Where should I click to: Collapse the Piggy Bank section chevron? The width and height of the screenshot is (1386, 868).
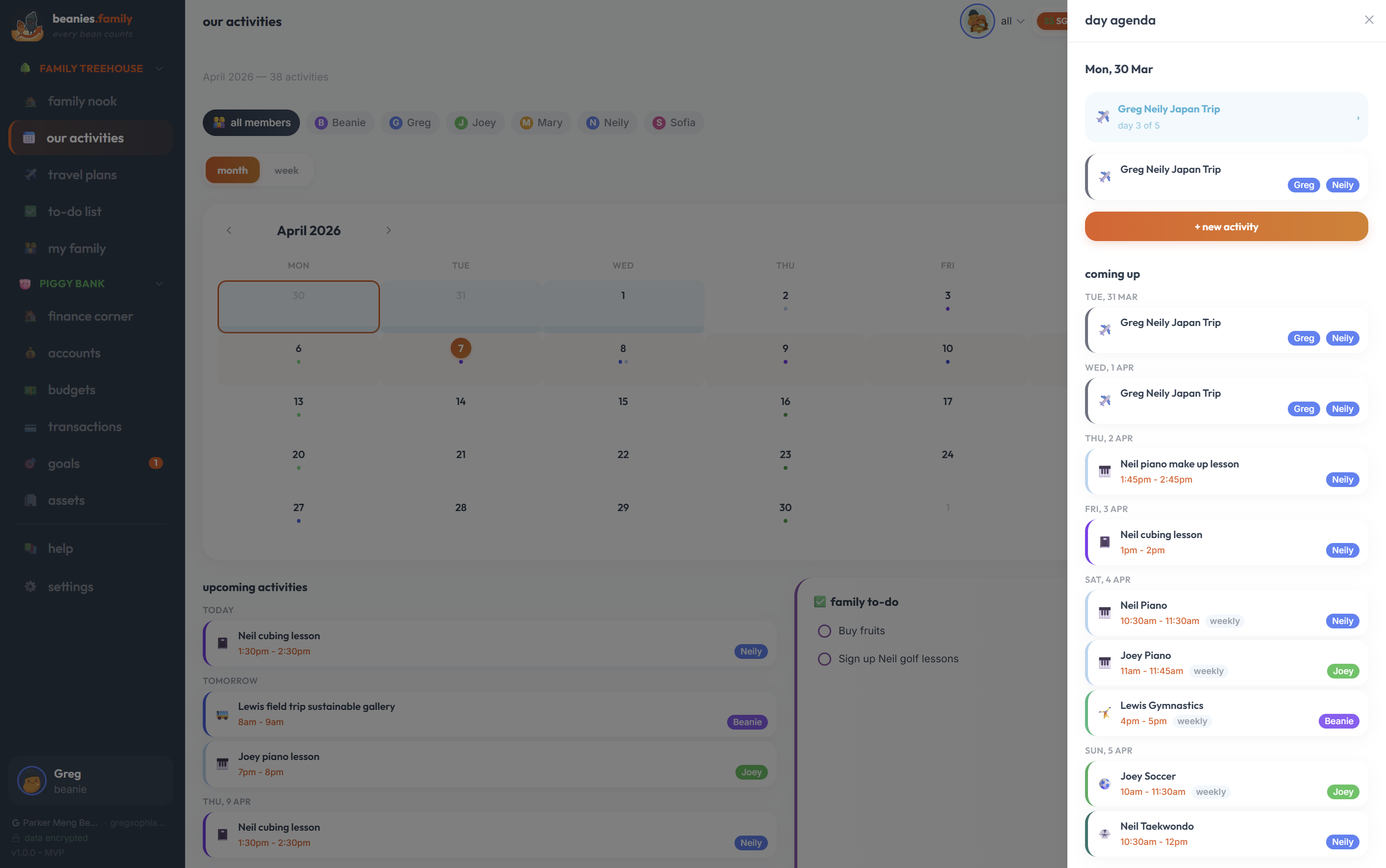click(x=159, y=284)
